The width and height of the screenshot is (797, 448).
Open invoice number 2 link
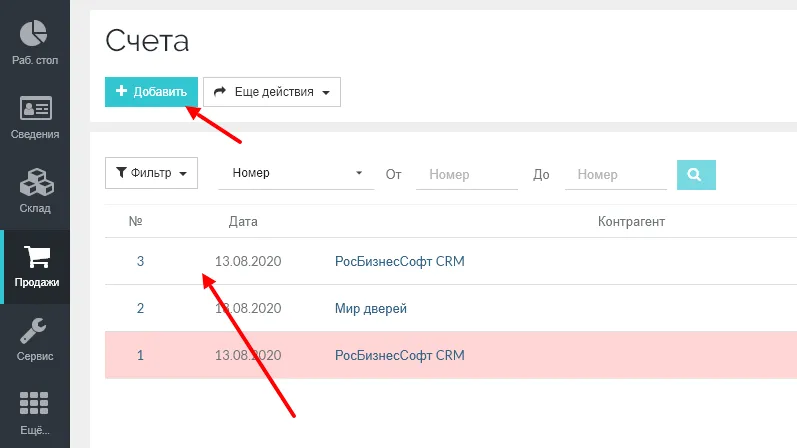(140, 309)
